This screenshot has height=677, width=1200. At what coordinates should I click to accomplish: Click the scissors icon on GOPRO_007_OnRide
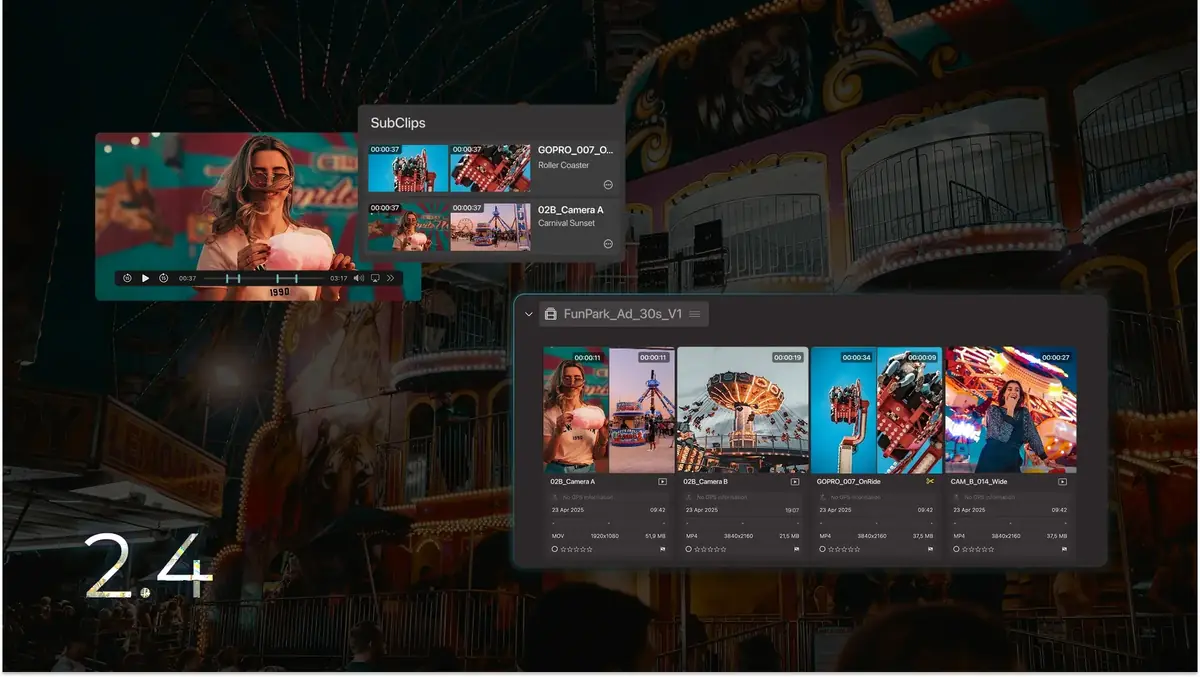929,482
